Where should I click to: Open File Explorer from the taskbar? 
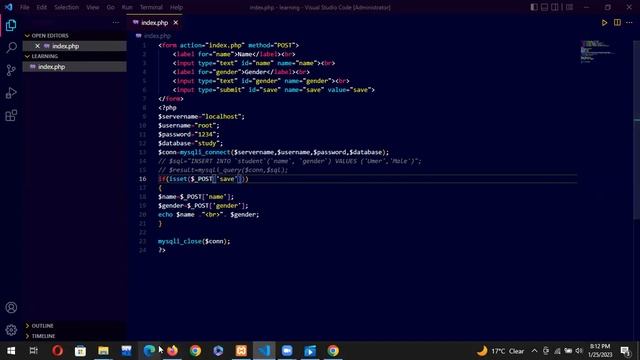(103, 351)
